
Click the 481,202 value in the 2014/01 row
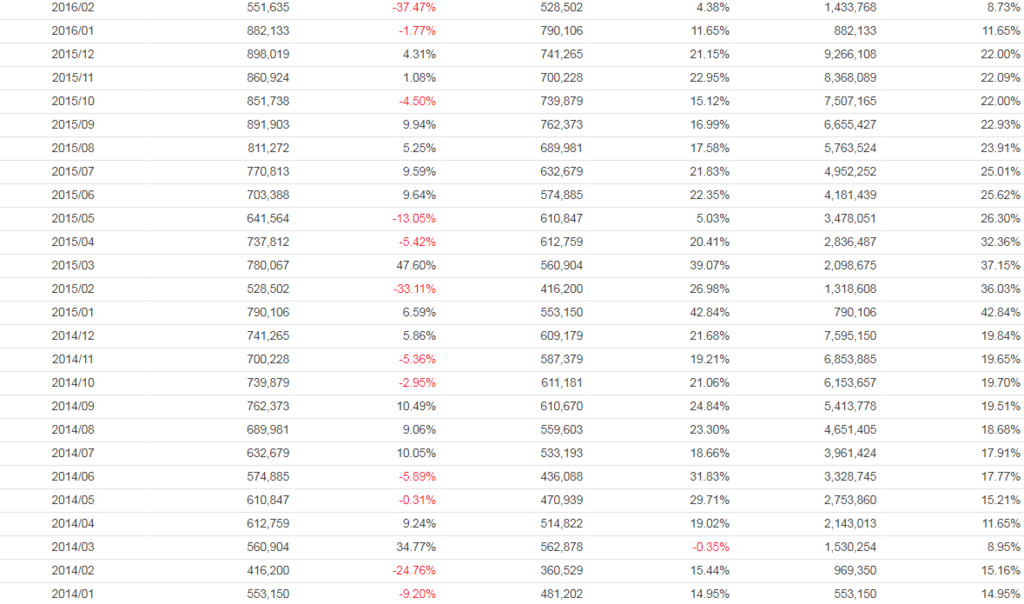[x=559, y=594]
